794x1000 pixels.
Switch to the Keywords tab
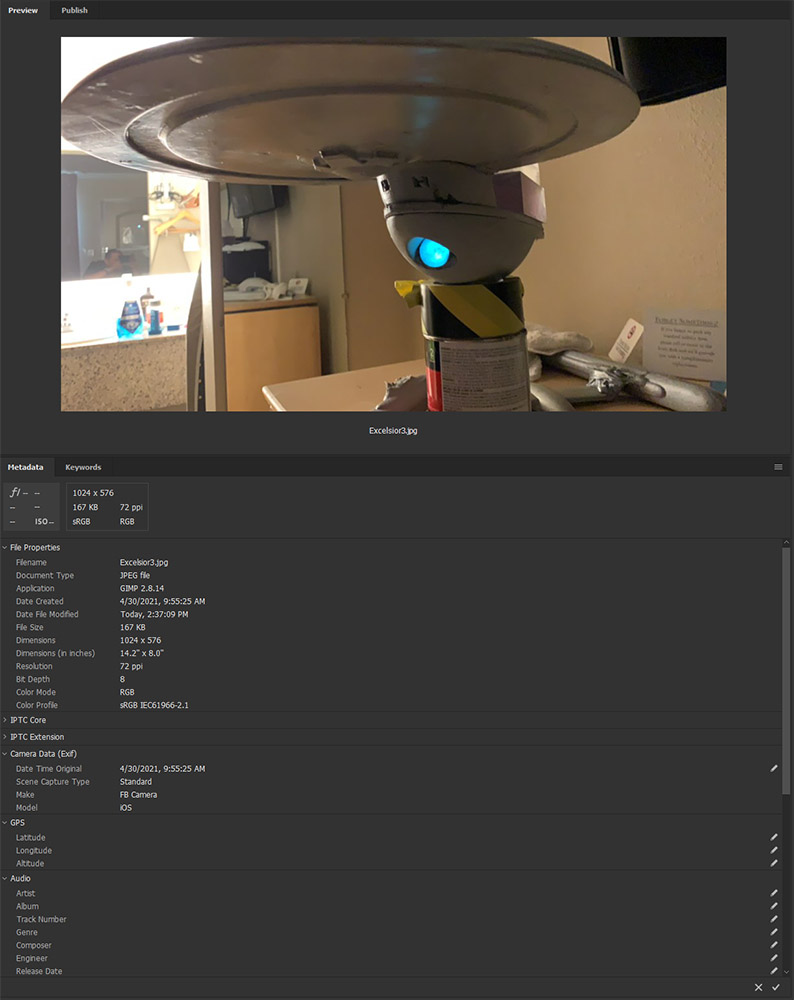click(83, 467)
